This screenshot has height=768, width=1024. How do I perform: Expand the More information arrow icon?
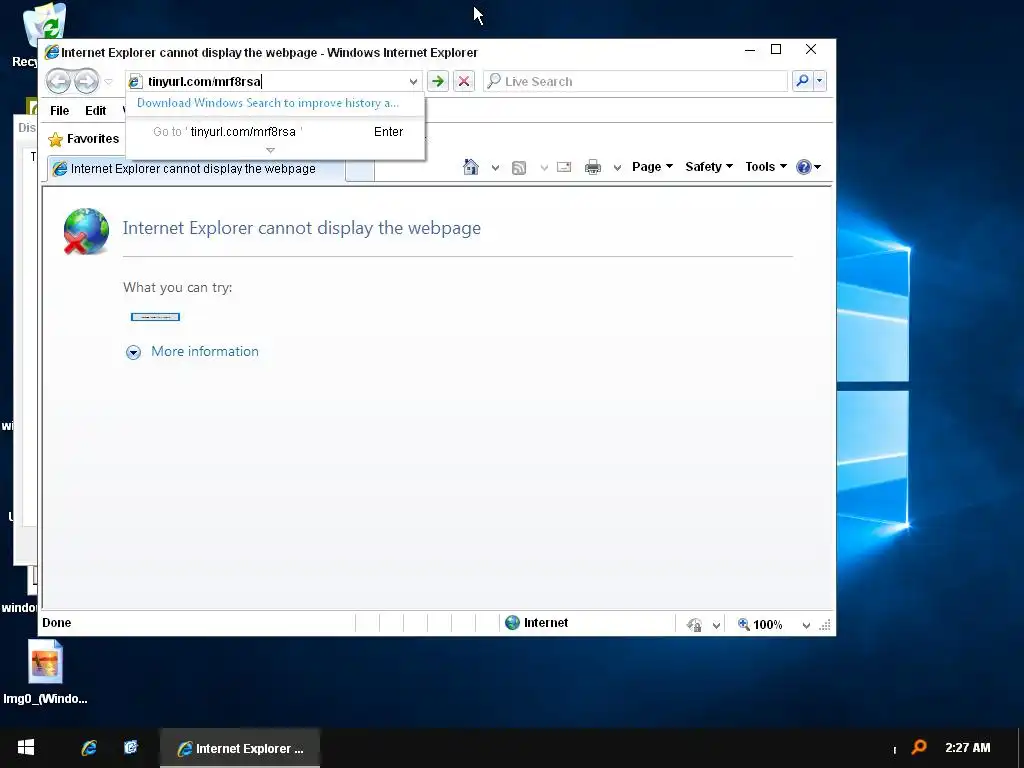133,353
